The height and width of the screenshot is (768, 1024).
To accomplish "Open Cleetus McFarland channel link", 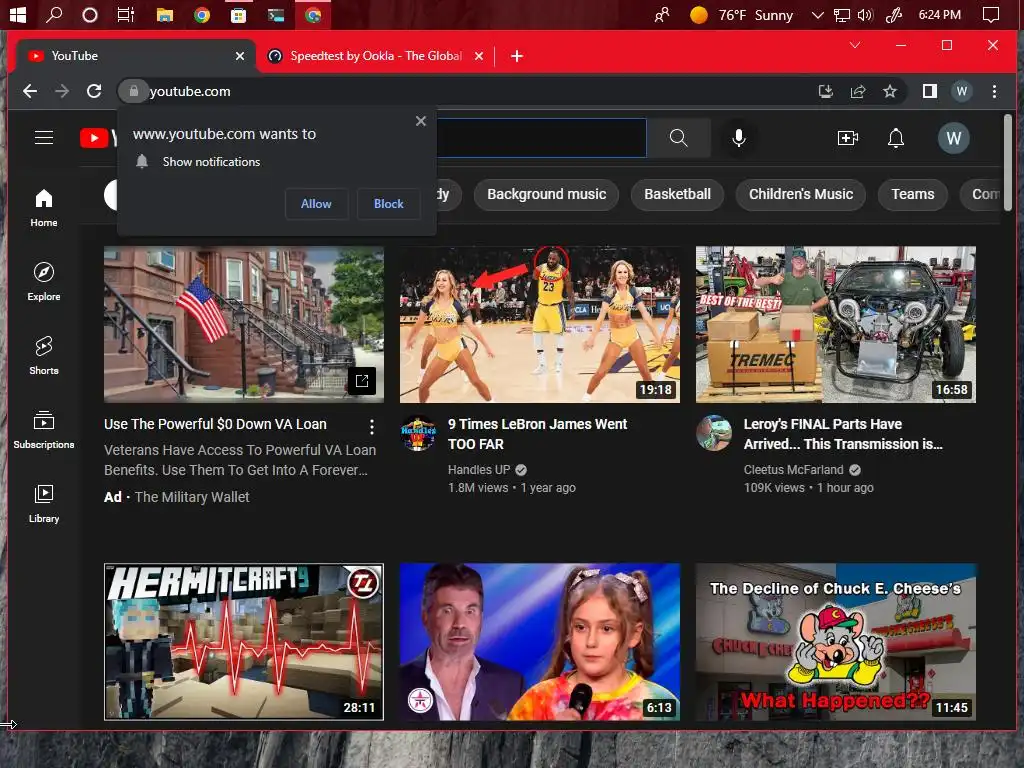I will 793,470.
